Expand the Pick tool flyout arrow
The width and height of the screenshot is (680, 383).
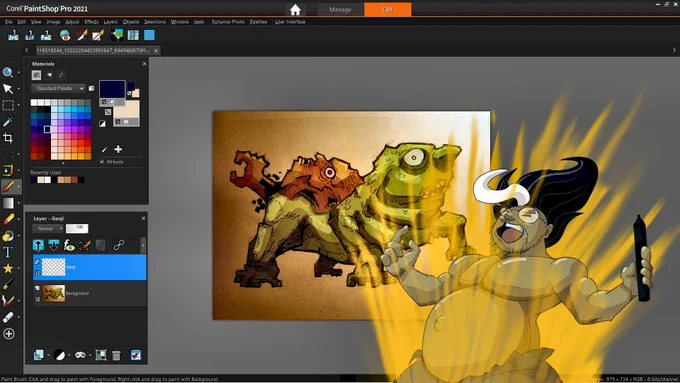point(19,89)
